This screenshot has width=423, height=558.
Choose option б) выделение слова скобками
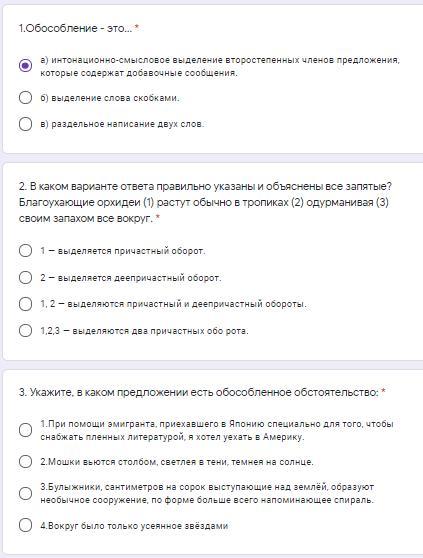[x=25, y=98]
